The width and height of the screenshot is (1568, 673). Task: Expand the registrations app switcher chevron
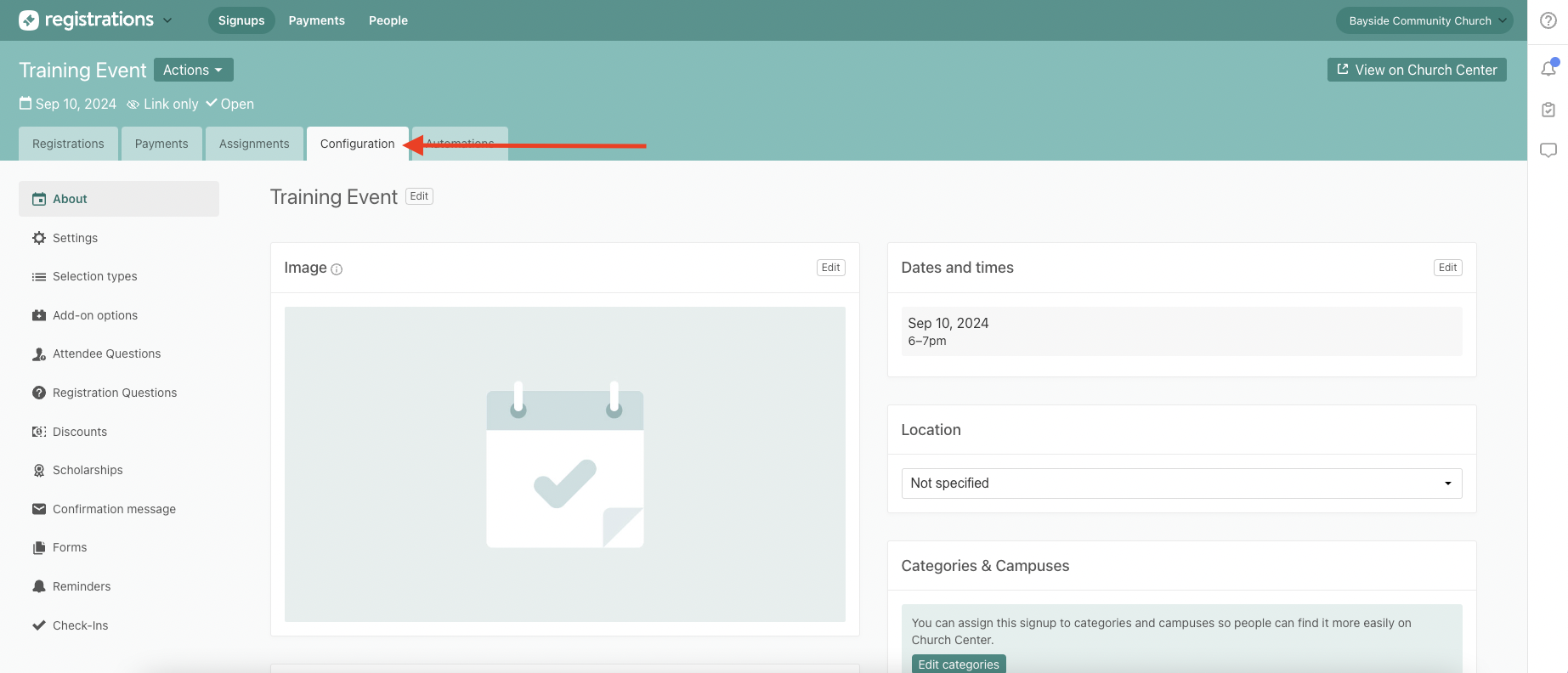point(167,20)
